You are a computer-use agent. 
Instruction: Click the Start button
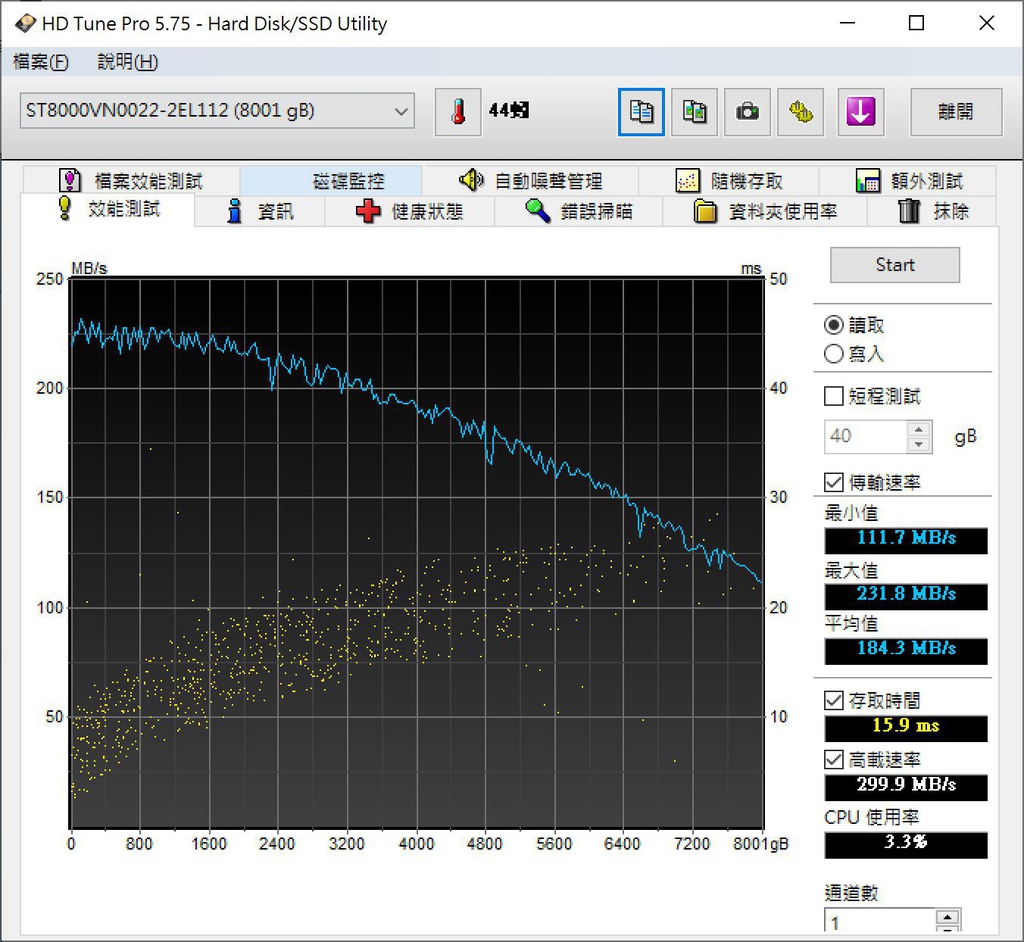tap(895, 265)
